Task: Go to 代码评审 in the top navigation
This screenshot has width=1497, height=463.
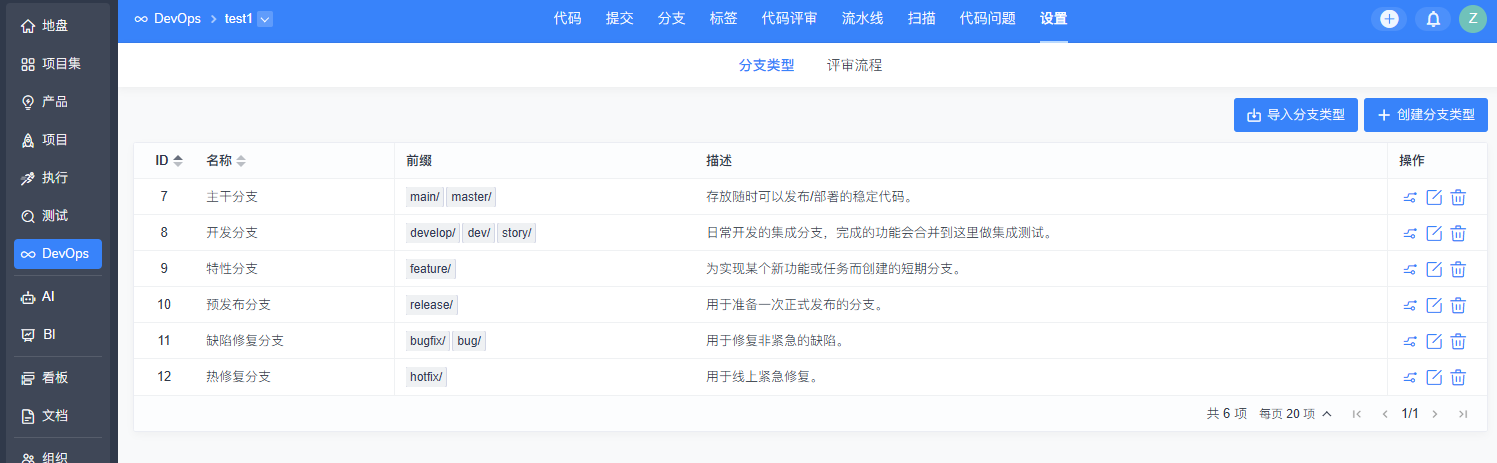Action: 789,19
